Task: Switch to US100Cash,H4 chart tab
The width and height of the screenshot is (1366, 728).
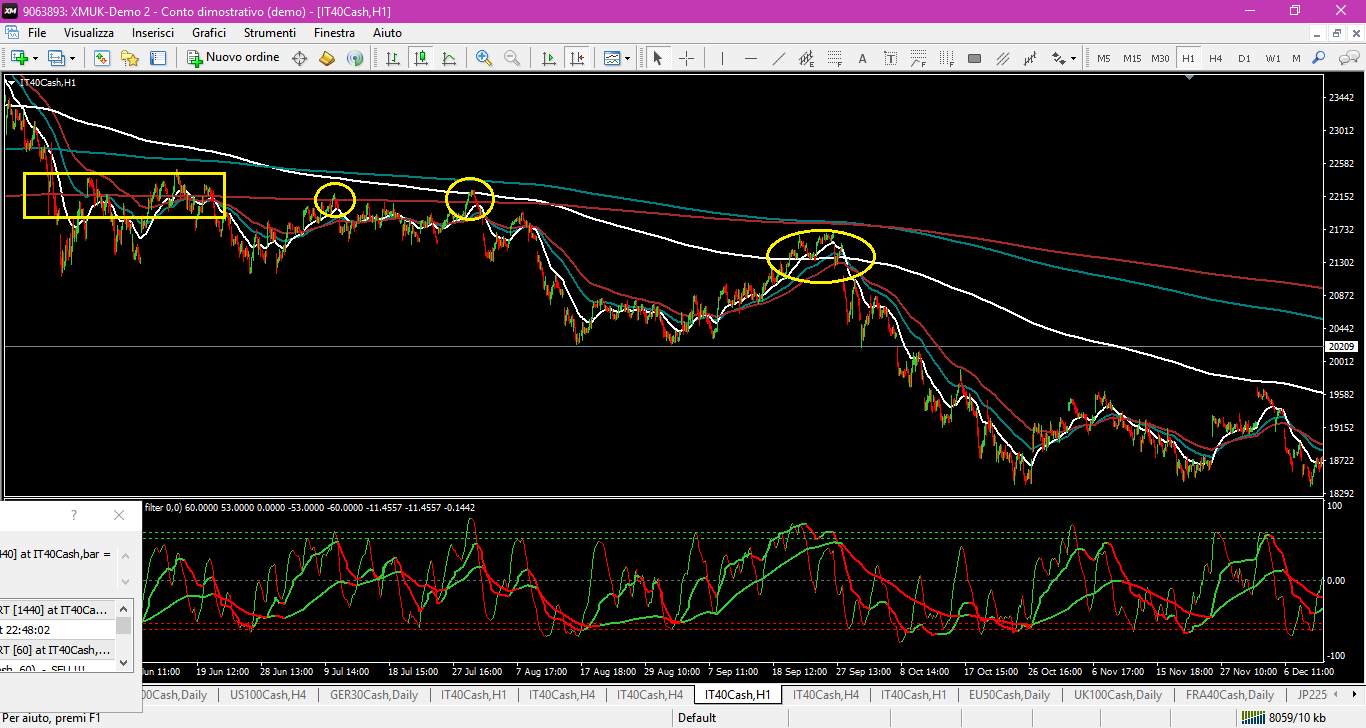Action: pyautogui.click(x=268, y=694)
